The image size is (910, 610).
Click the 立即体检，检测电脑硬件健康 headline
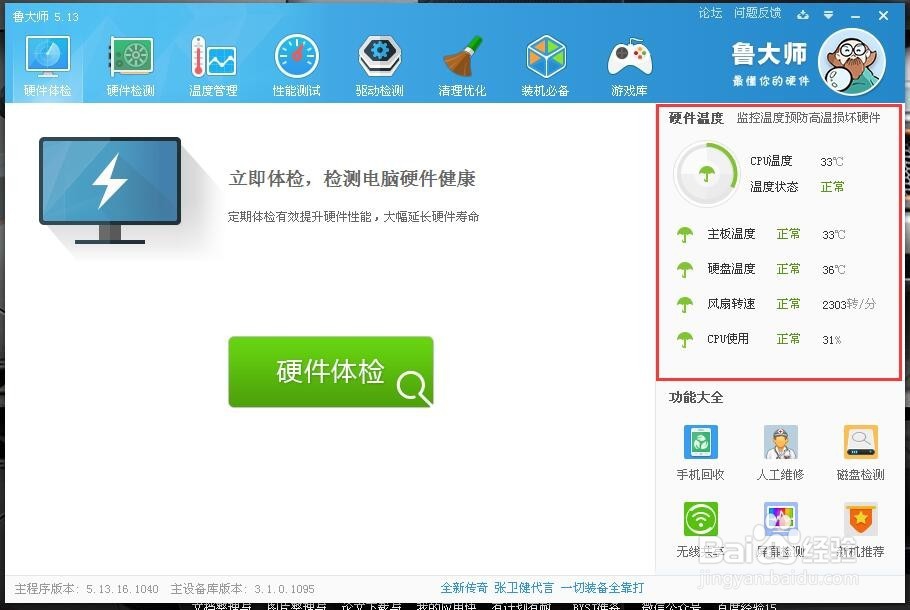point(352,179)
